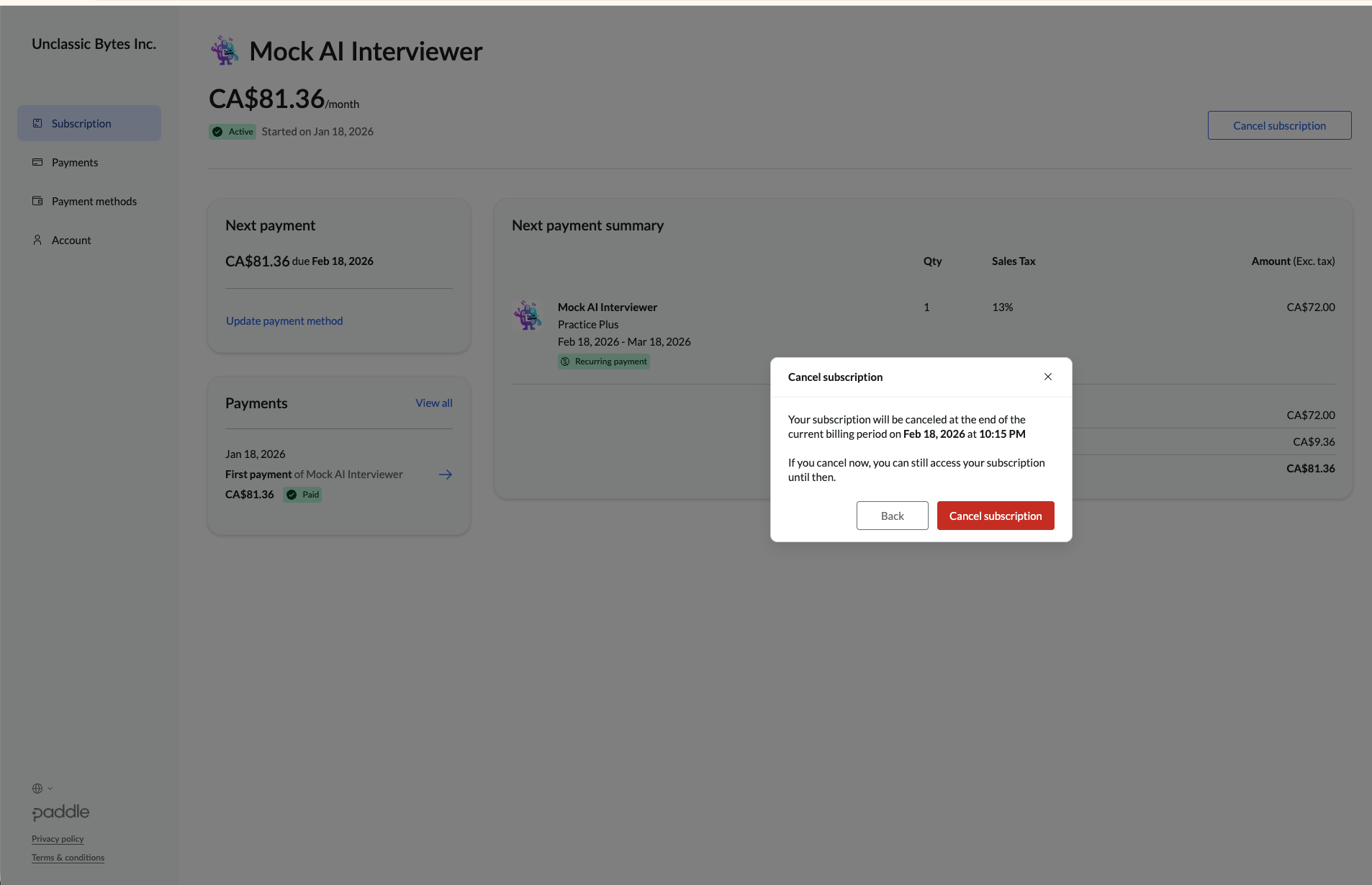Click the card icon next to Payments
1372x885 pixels.
(x=37, y=162)
